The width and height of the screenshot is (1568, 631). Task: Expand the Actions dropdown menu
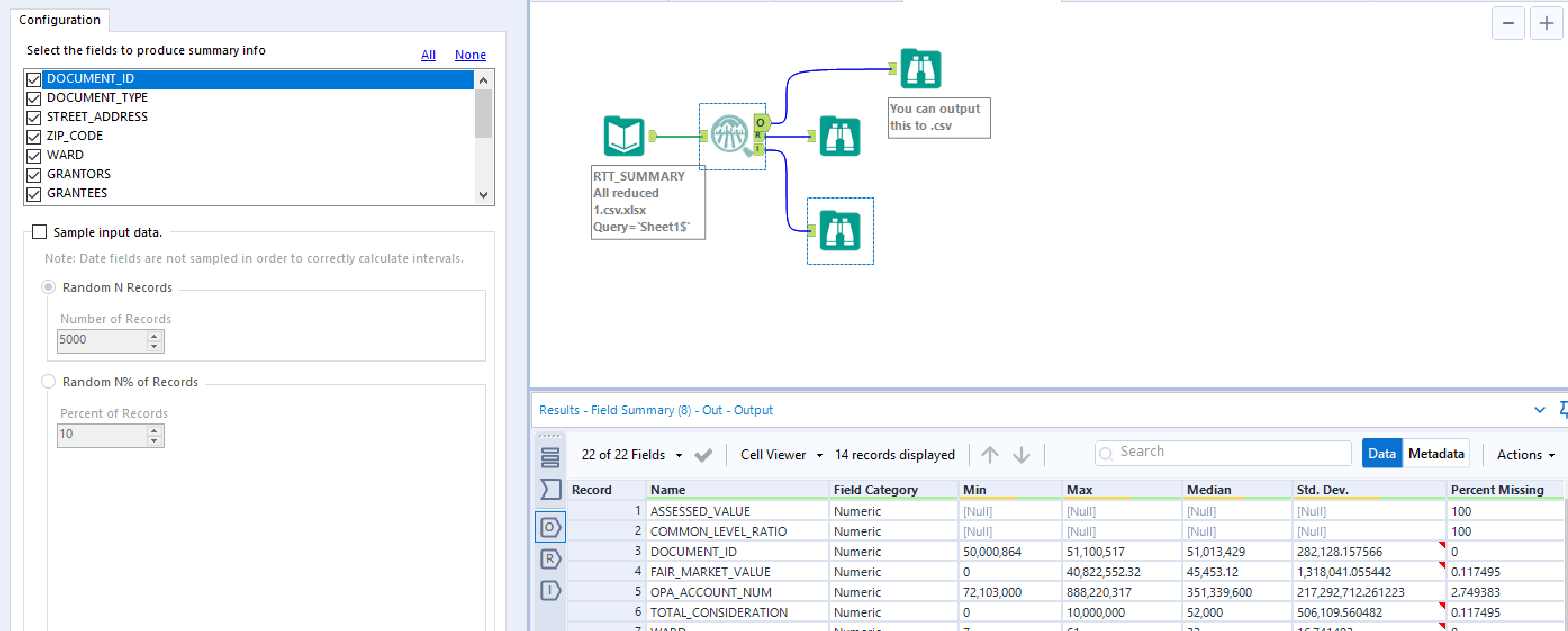tap(1525, 455)
